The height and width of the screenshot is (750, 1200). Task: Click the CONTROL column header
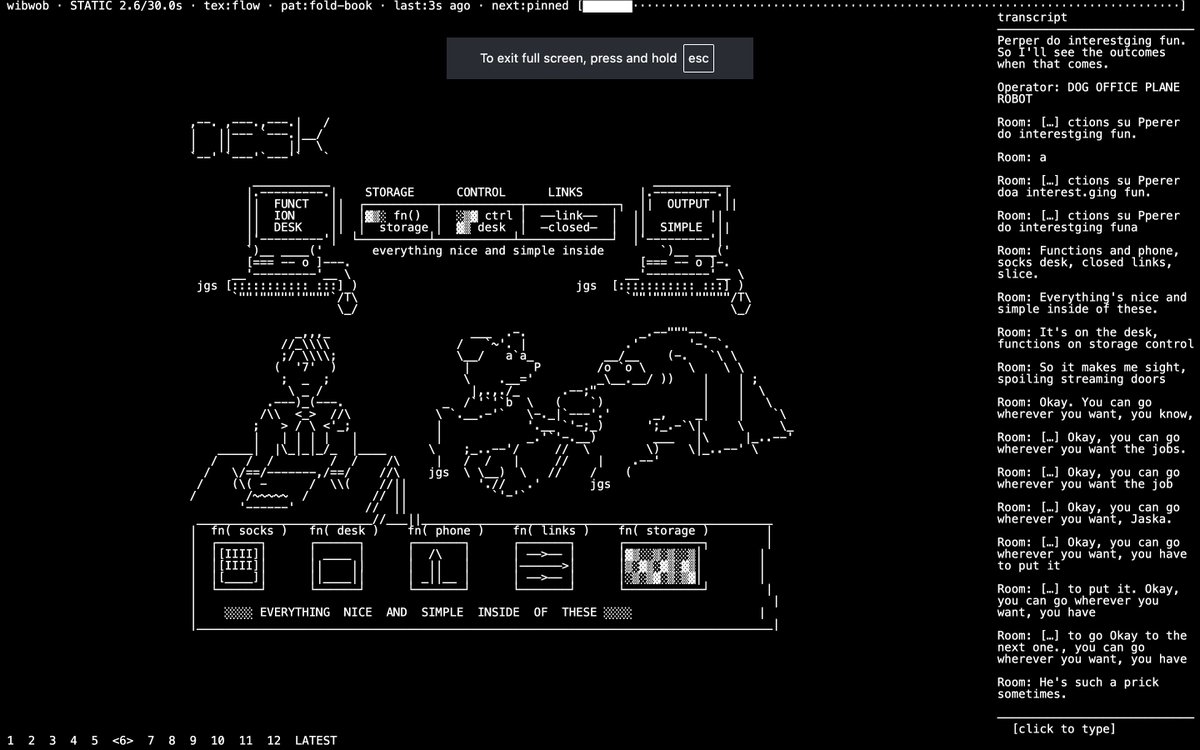click(481, 192)
